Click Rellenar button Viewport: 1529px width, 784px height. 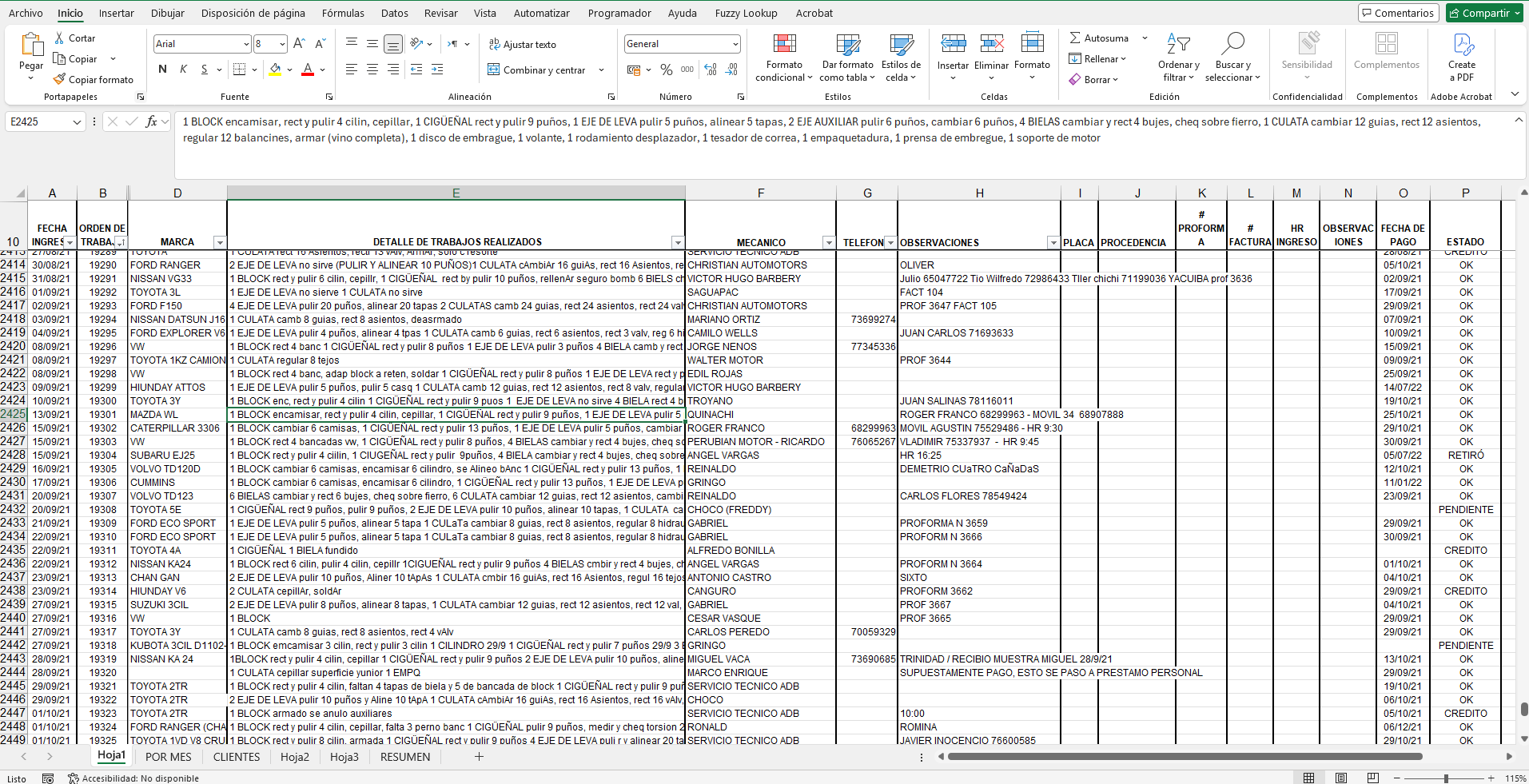coord(1097,58)
